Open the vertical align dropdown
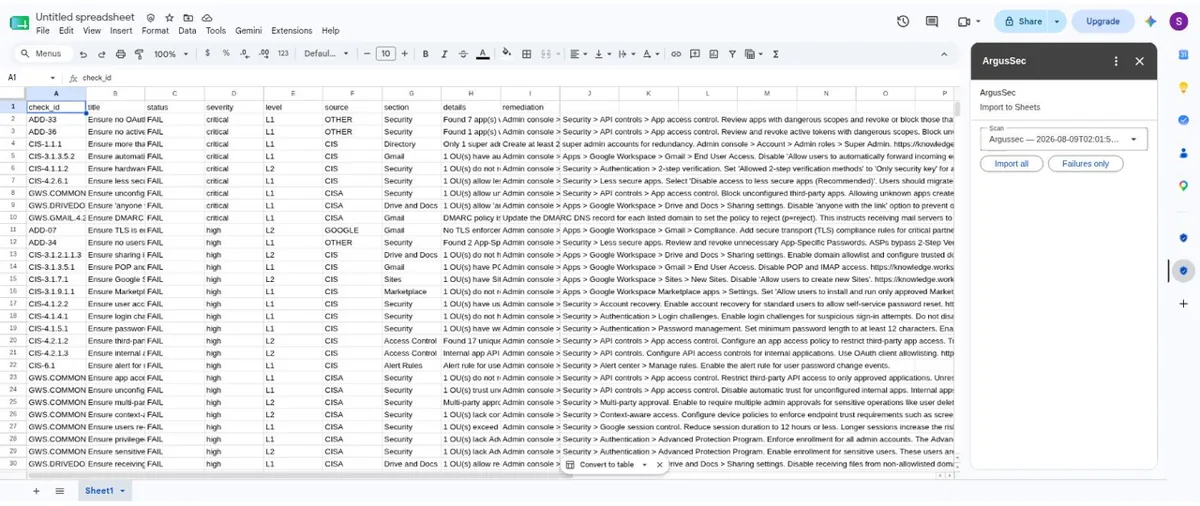Screen dimensions: 1200x506 (x=600, y=54)
